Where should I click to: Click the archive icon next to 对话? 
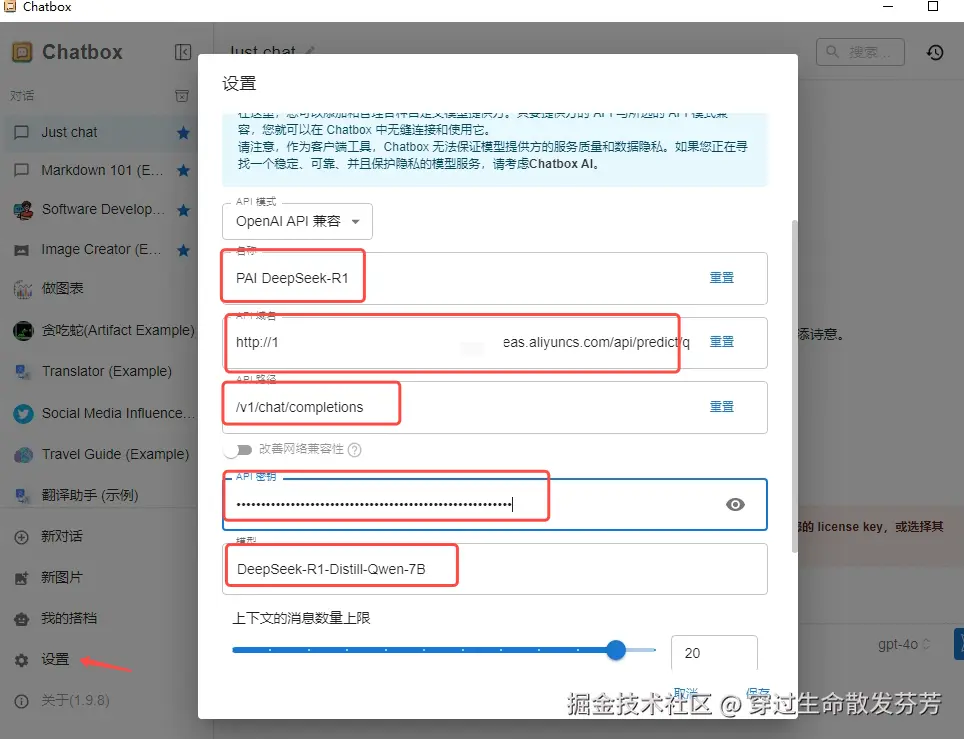click(182, 96)
